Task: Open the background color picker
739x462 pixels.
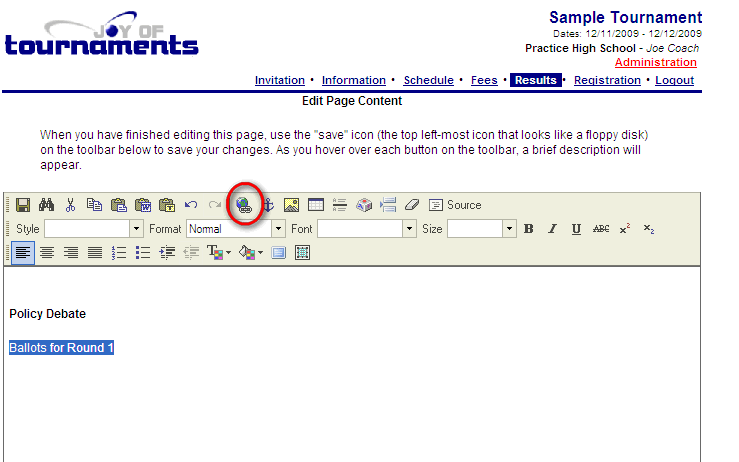Action: pyautogui.click(x=250, y=253)
